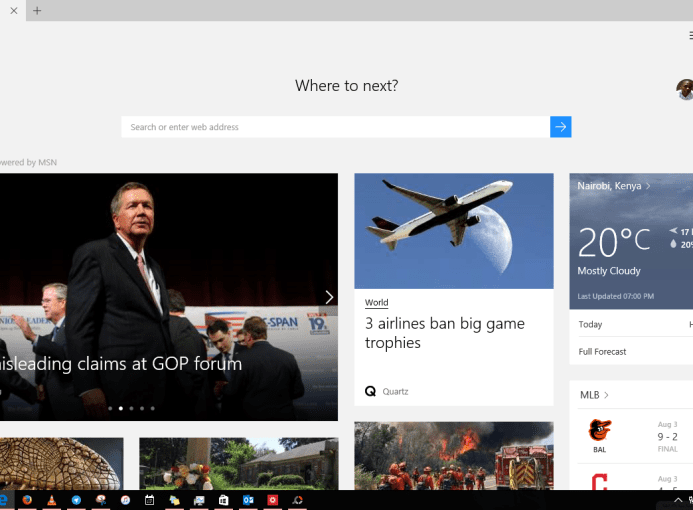The image size is (693, 510).
Task: Open the Hub icon at top right
Action: coord(690,35)
